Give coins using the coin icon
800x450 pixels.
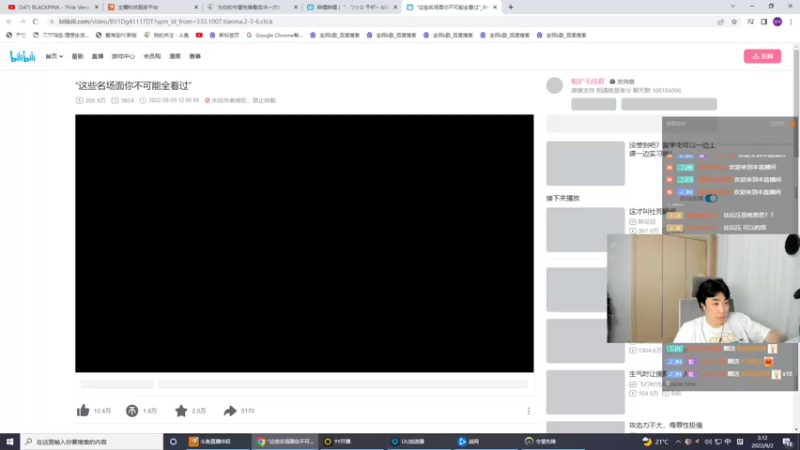pos(132,411)
